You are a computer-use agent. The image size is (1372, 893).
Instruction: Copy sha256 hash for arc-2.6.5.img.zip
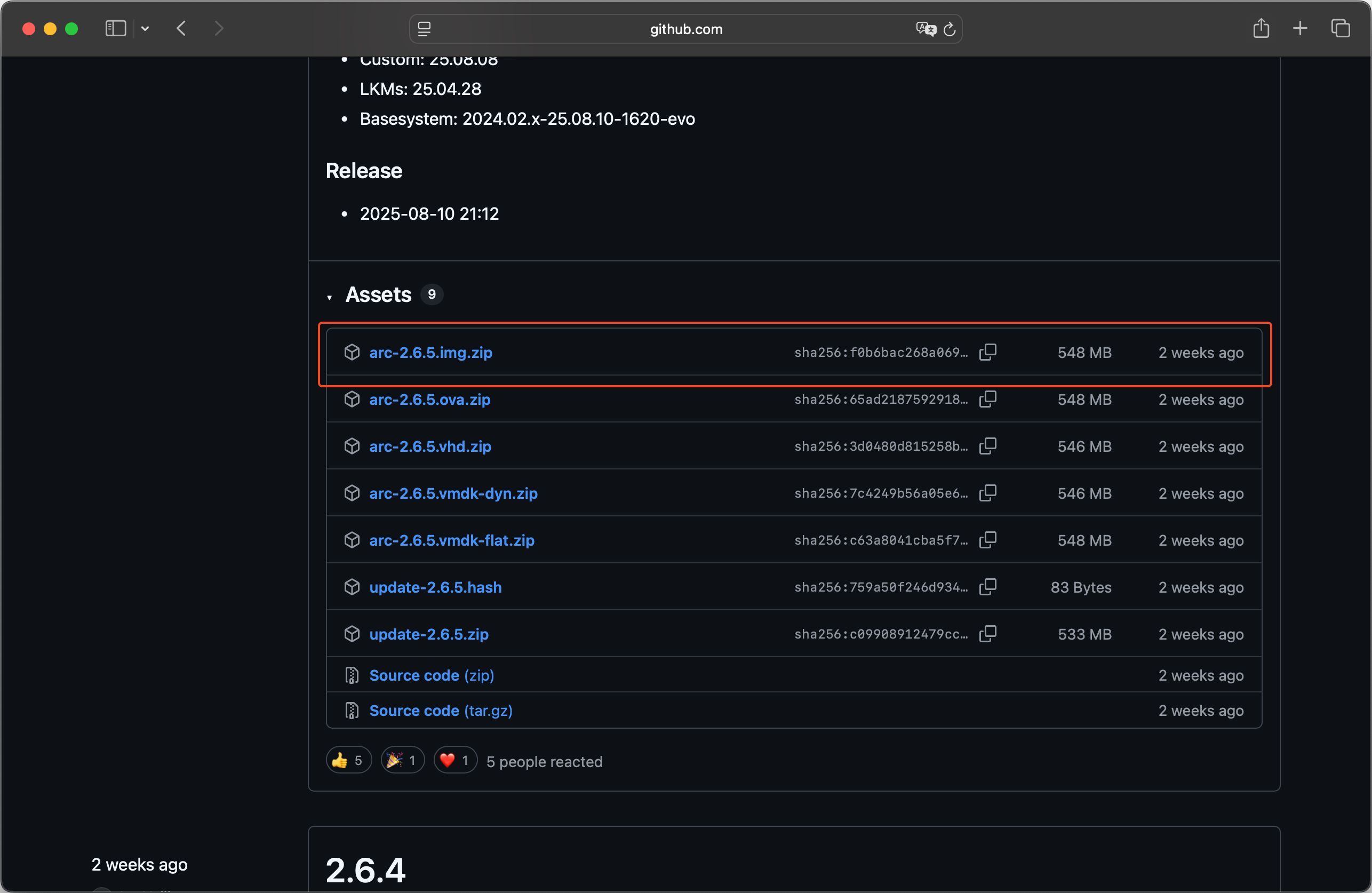coord(987,352)
